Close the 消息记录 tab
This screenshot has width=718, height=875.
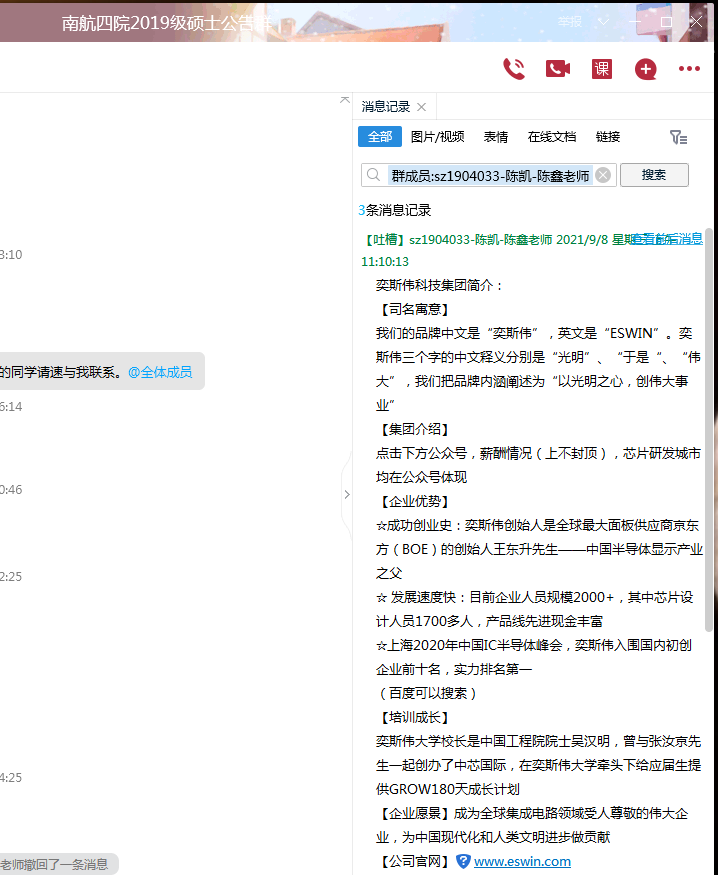pyautogui.click(x=422, y=107)
